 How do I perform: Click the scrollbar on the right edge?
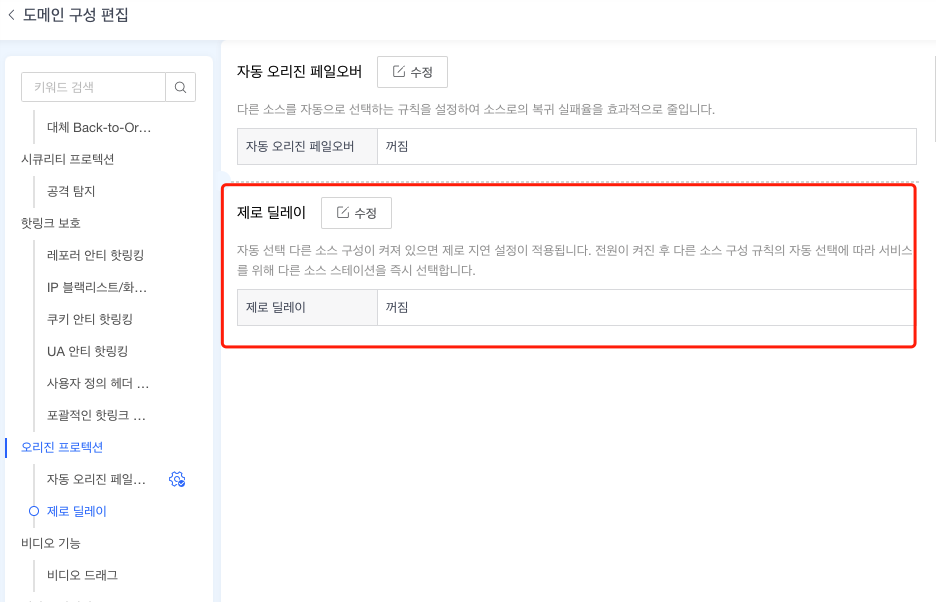[x=932, y=150]
